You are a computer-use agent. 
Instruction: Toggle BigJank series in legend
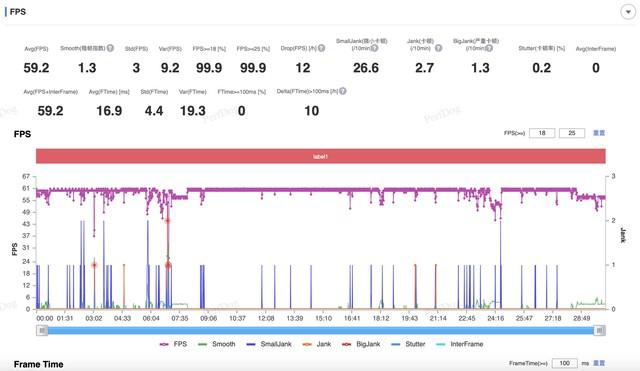[361, 344]
